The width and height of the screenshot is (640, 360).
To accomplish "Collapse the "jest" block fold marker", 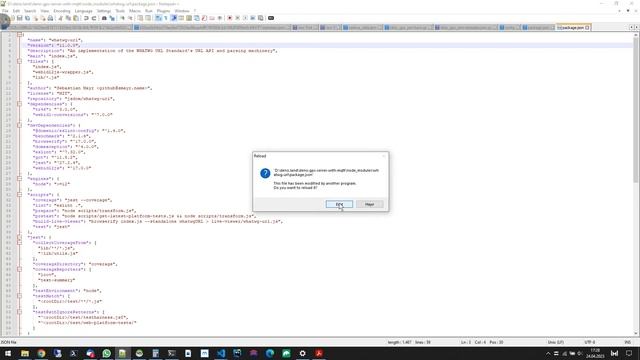I will (x=19, y=237).
